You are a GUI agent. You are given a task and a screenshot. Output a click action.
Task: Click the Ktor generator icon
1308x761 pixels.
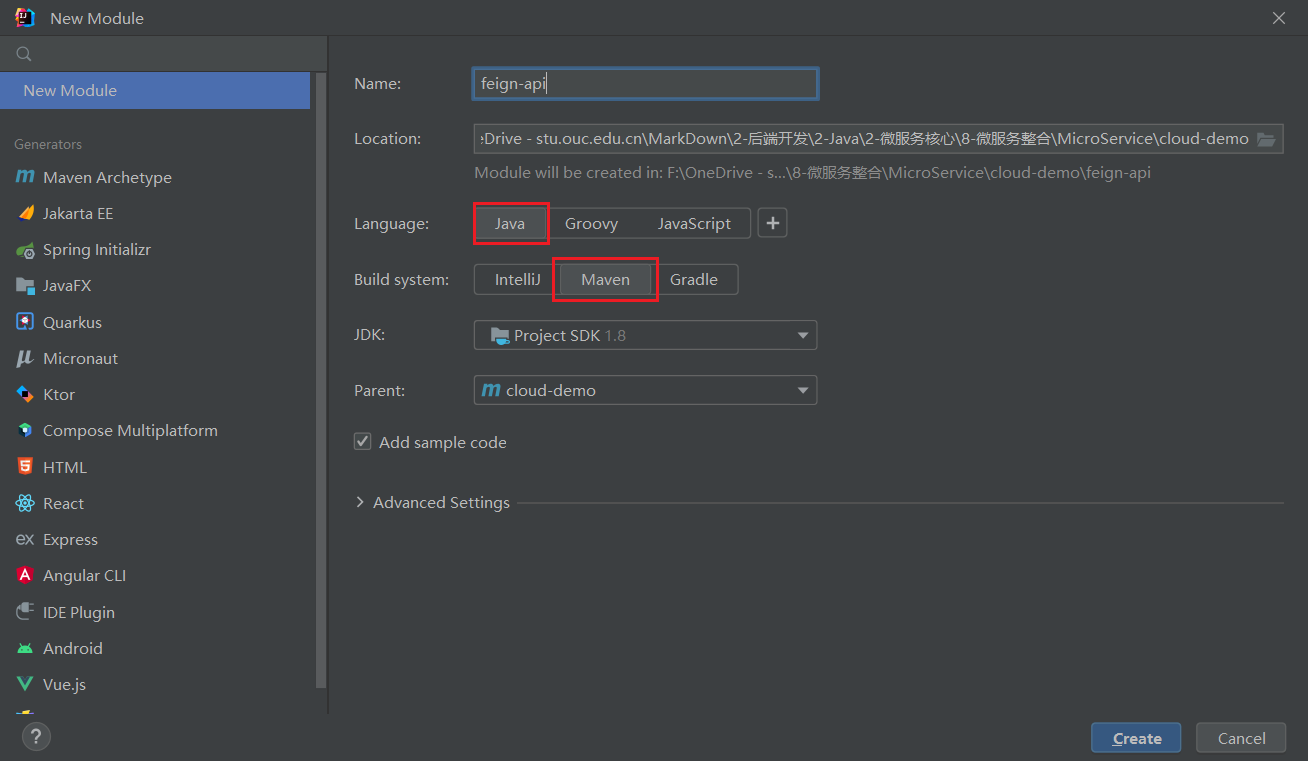point(25,394)
